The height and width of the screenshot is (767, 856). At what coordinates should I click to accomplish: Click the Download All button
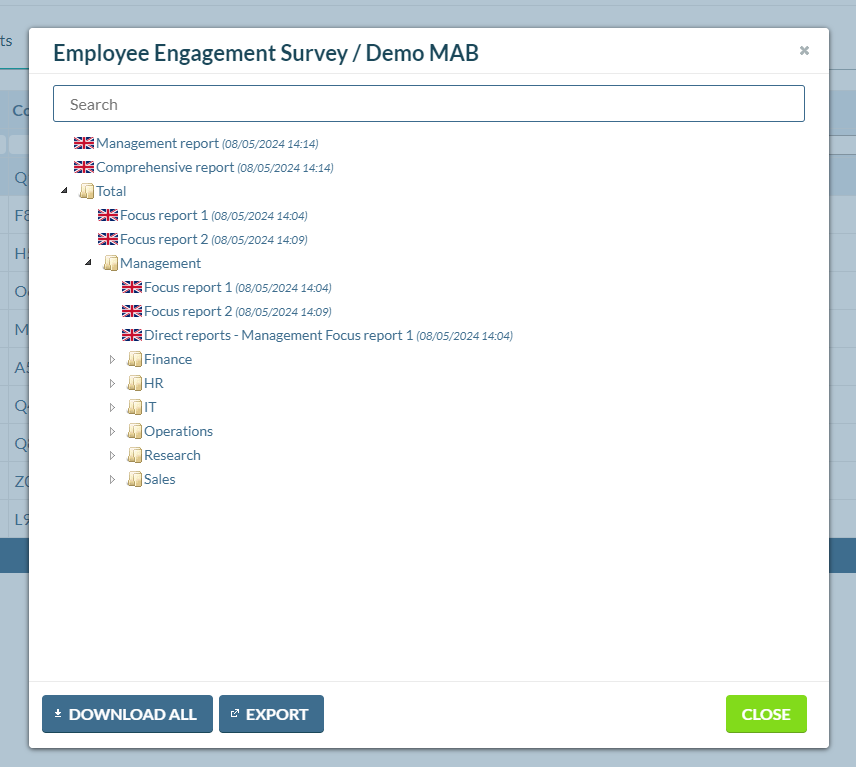pos(127,714)
